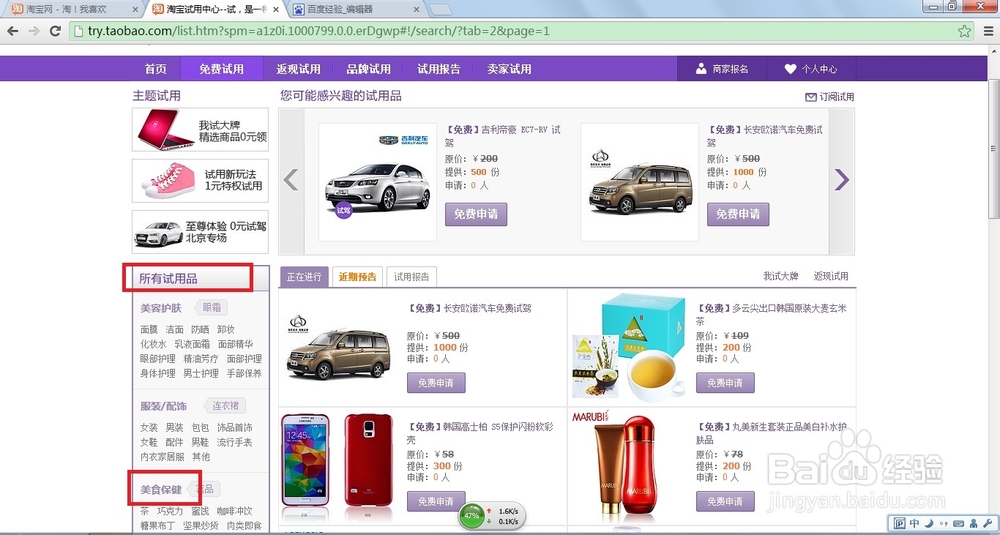Click the 商家报名 person icon

tap(702, 69)
